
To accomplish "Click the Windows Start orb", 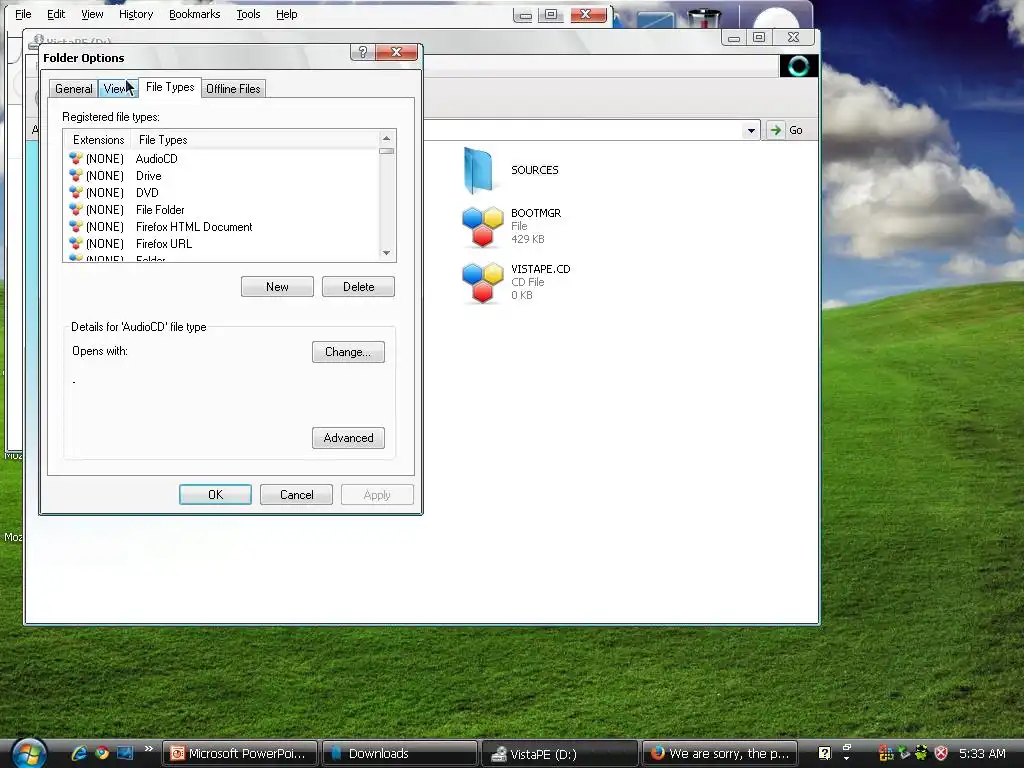I will tap(29, 753).
